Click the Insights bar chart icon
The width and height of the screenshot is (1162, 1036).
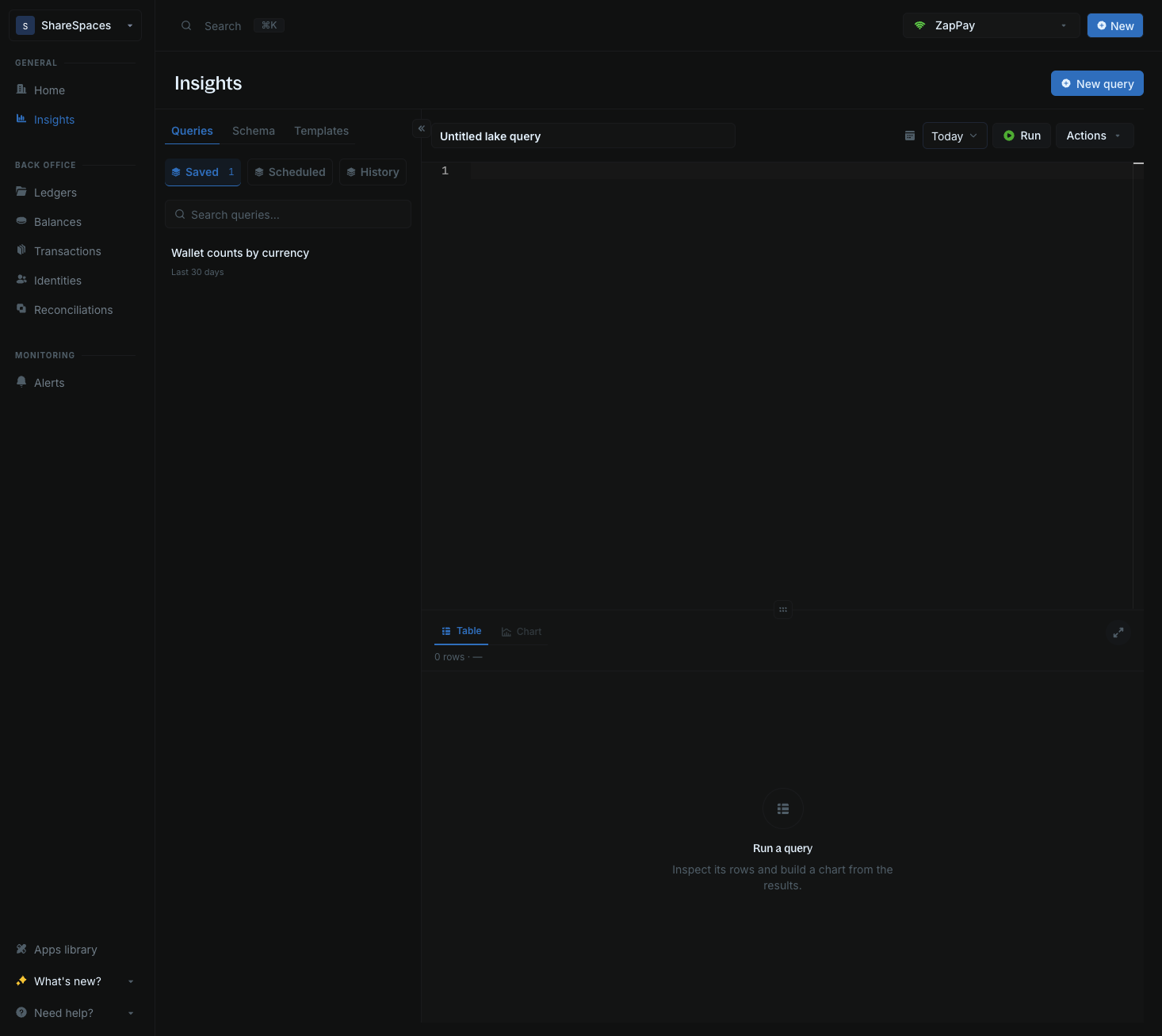[x=21, y=119]
